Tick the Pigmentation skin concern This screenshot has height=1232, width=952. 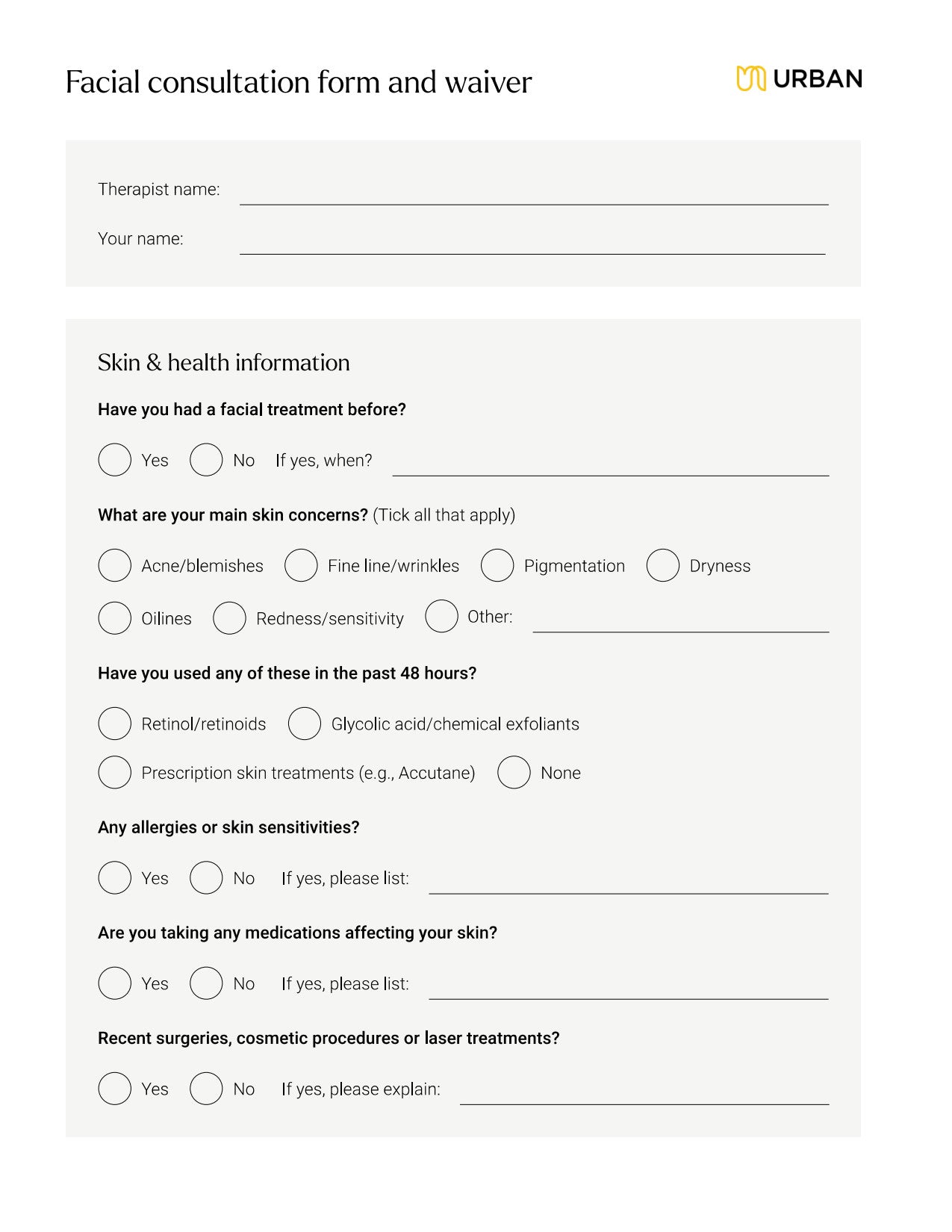point(497,565)
